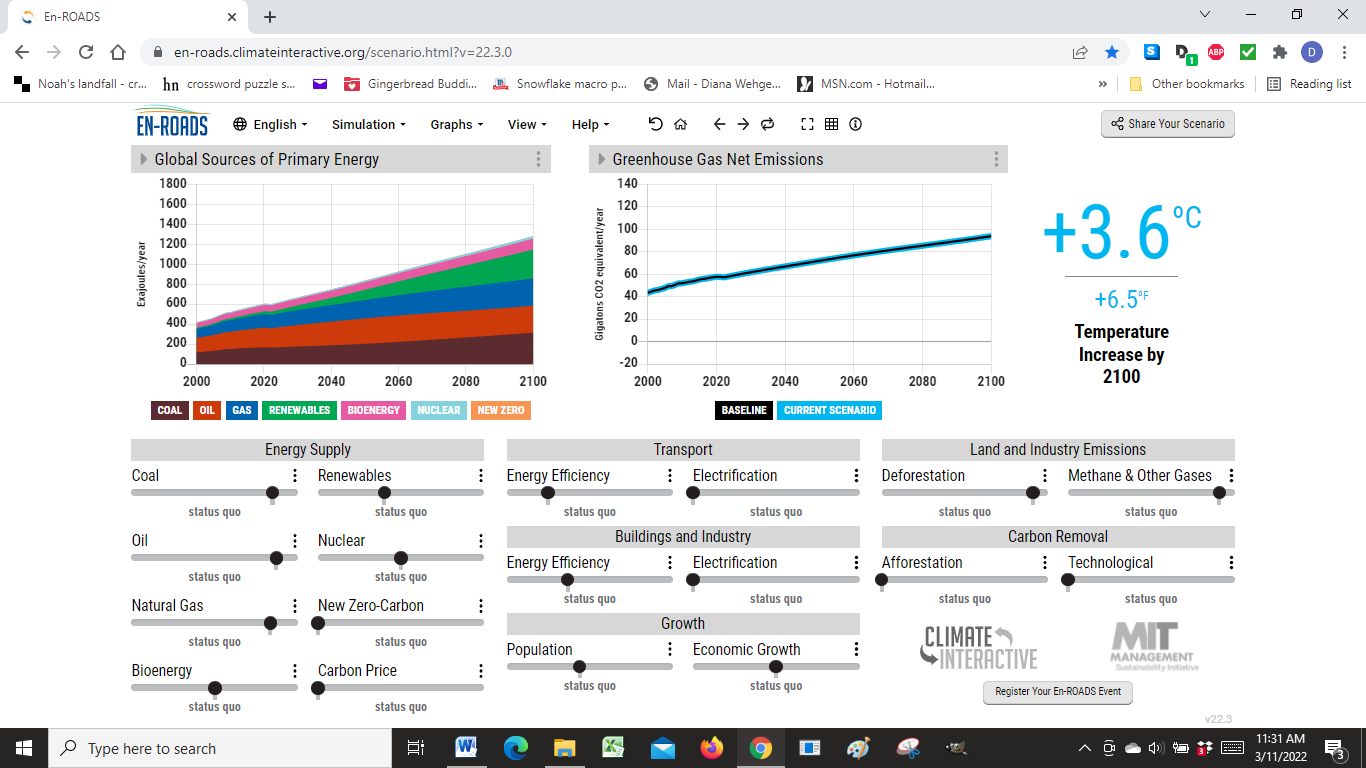Click Share Your Scenario button
1366x768 pixels.
coord(1167,124)
